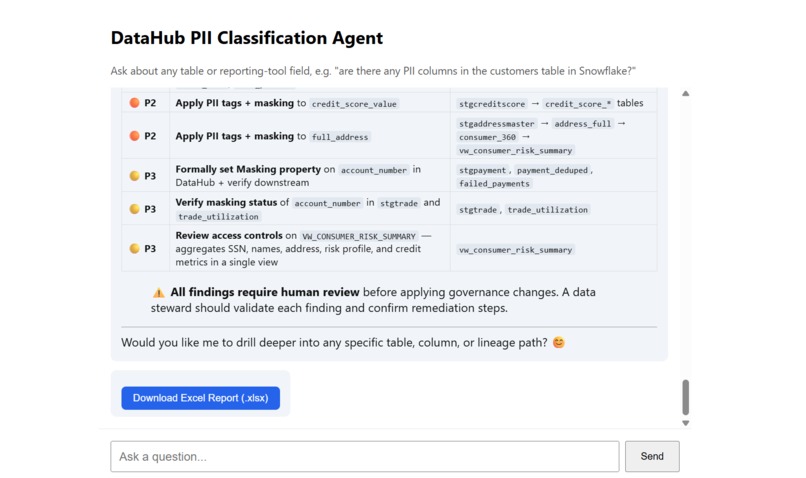Click the account_number tag in Formally set Masking row
The image size is (806, 478).
point(374,170)
